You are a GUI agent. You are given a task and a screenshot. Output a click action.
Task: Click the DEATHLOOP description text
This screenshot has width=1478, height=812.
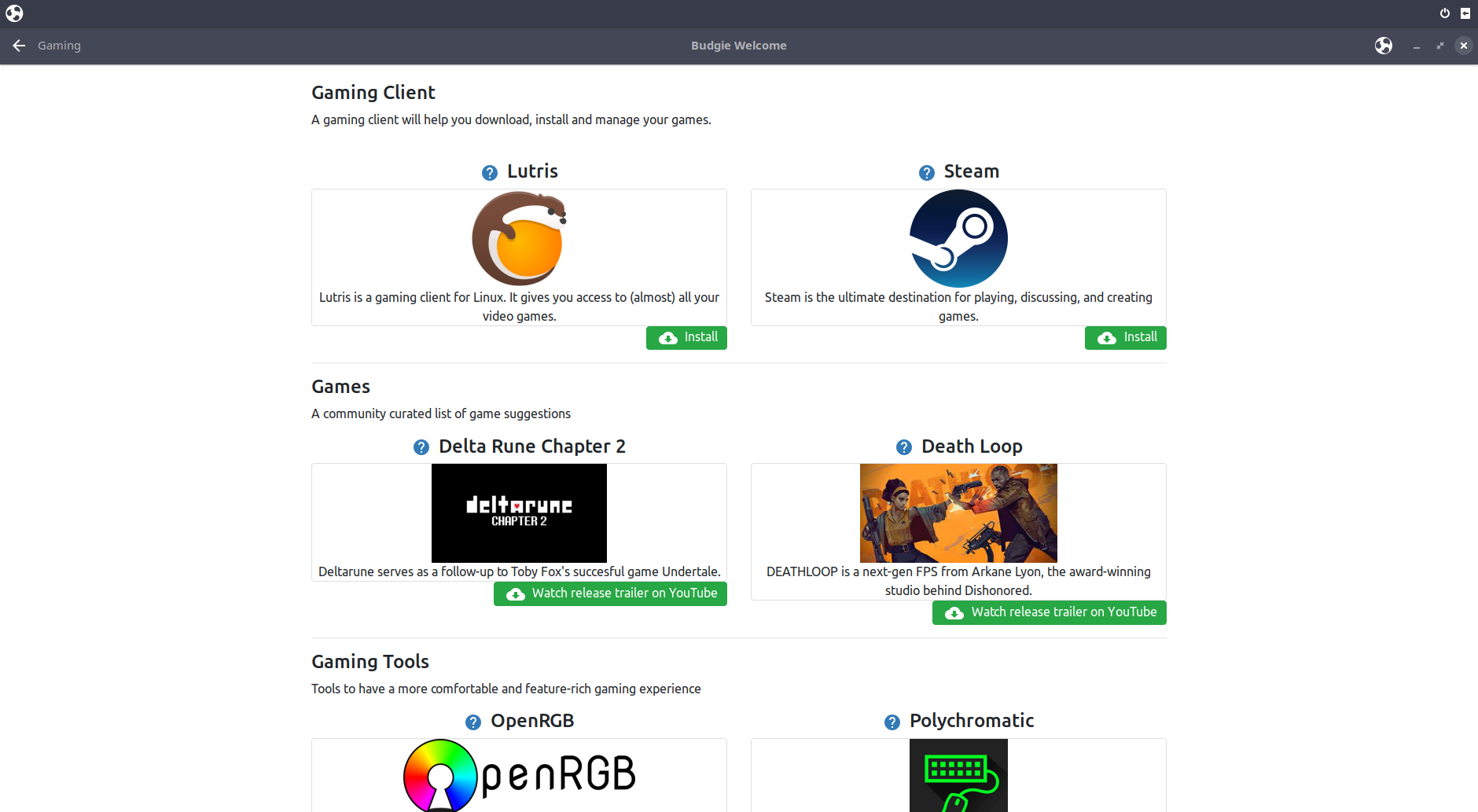[958, 581]
